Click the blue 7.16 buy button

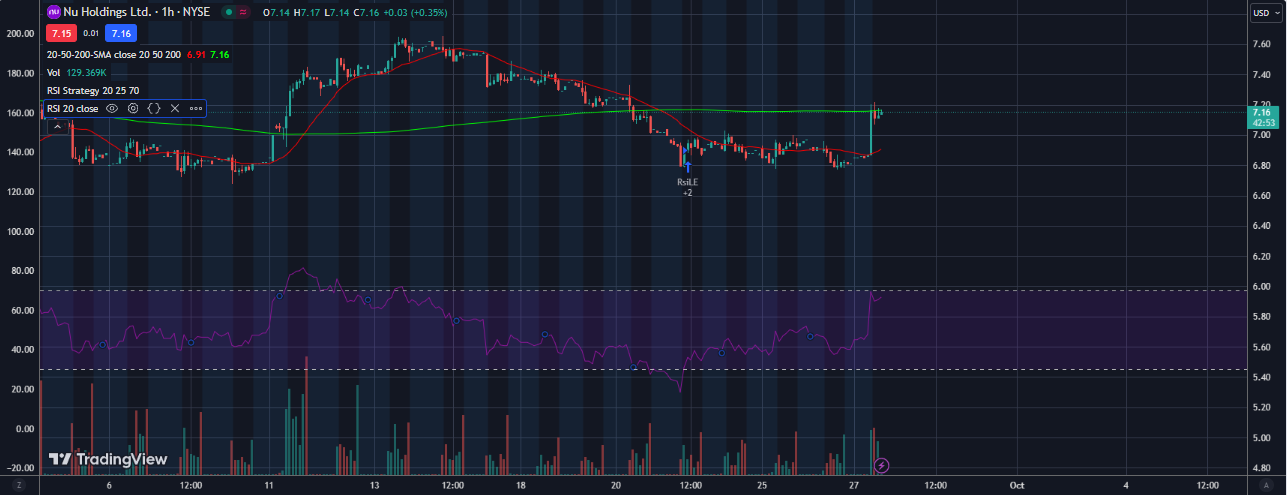coord(120,33)
